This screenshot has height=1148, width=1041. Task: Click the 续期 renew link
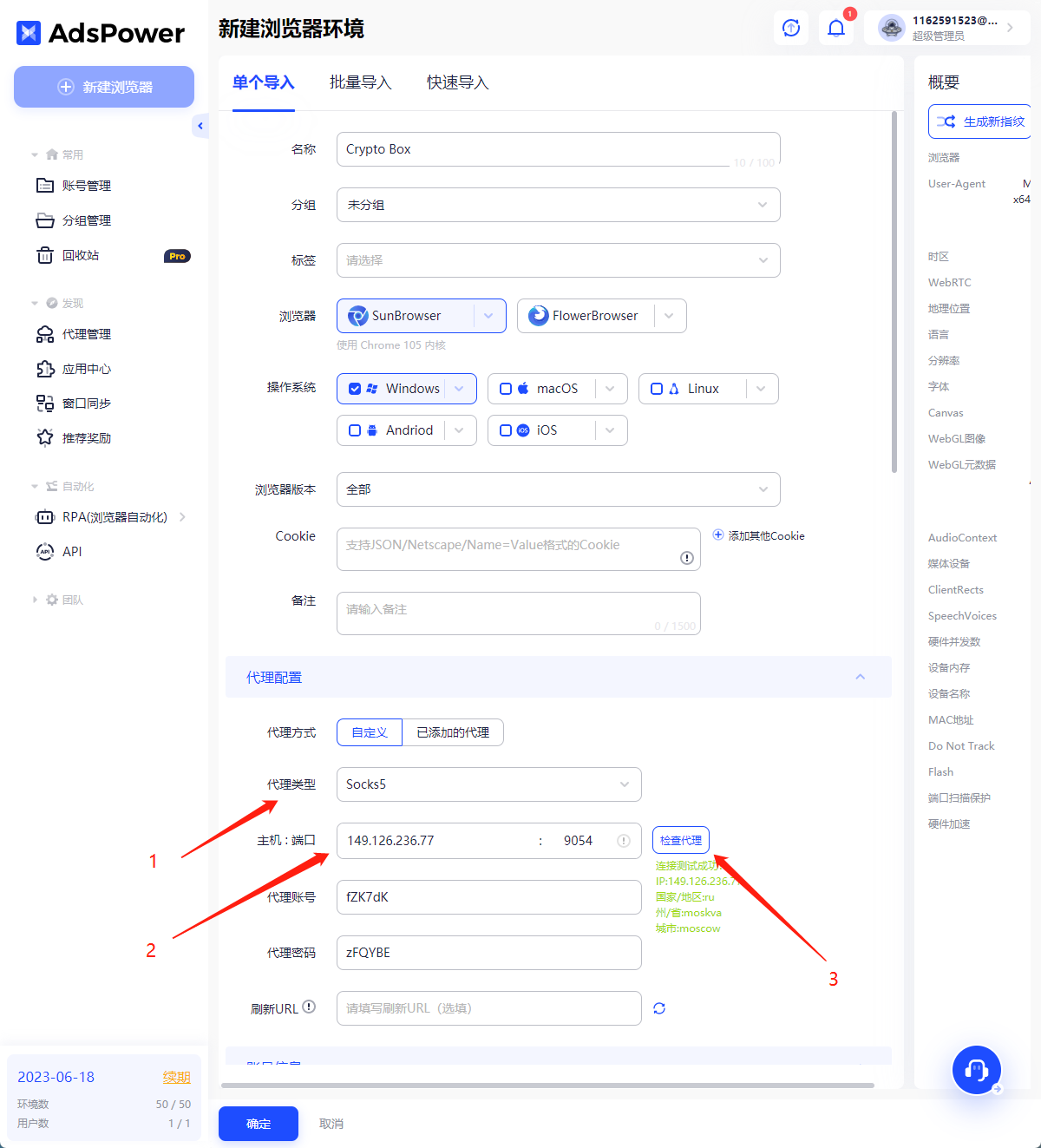[177, 1077]
